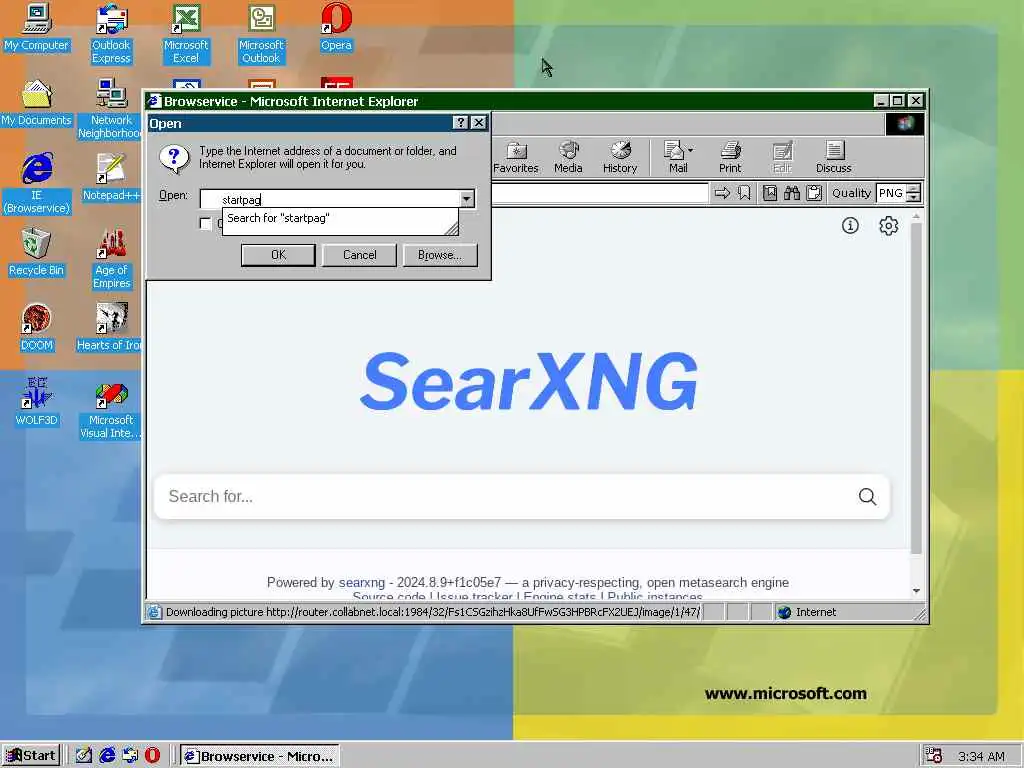Image resolution: width=1024 pixels, height=768 pixels.
Task: Click the browser address bar
Action: click(x=600, y=193)
